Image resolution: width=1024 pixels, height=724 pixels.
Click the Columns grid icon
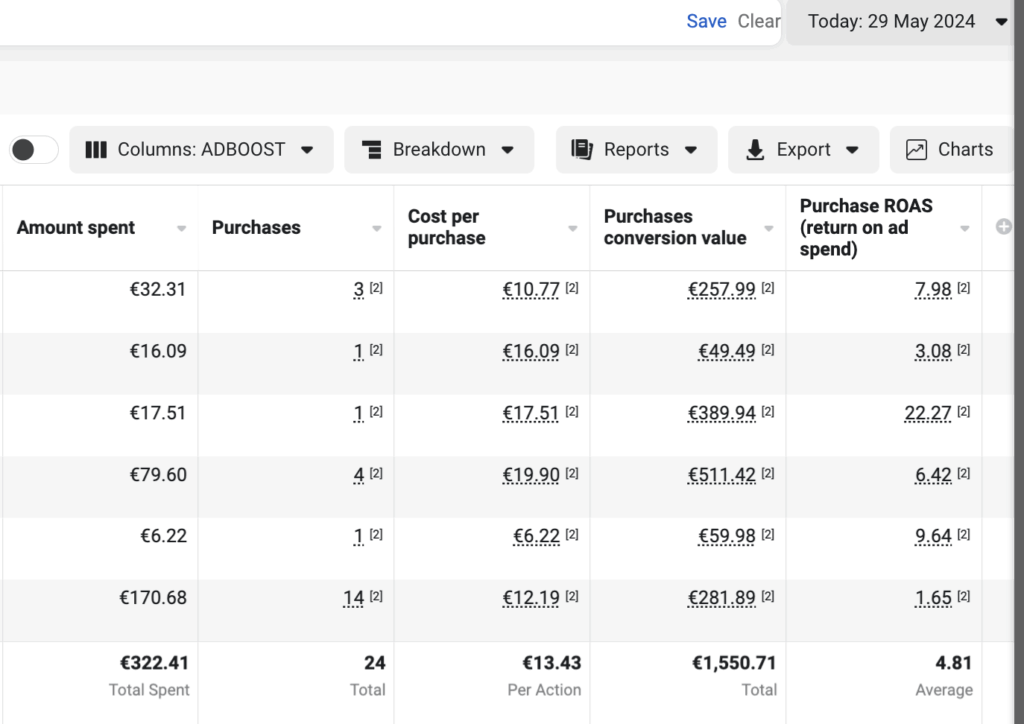(x=96, y=150)
